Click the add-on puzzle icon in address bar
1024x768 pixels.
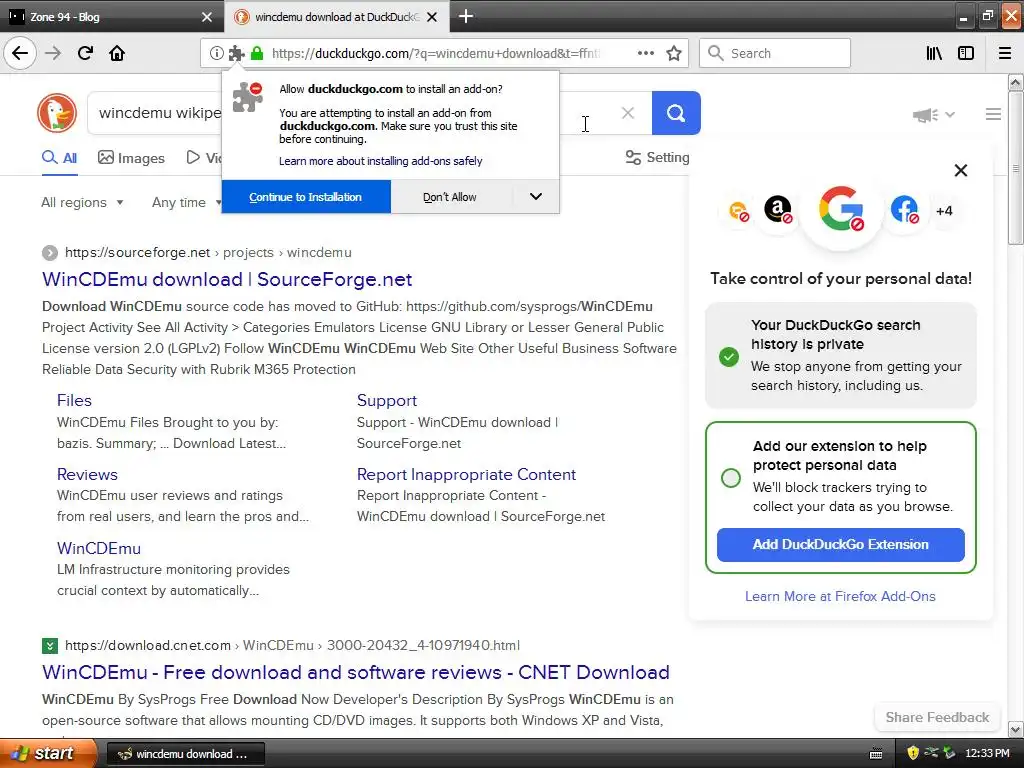(236, 54)
